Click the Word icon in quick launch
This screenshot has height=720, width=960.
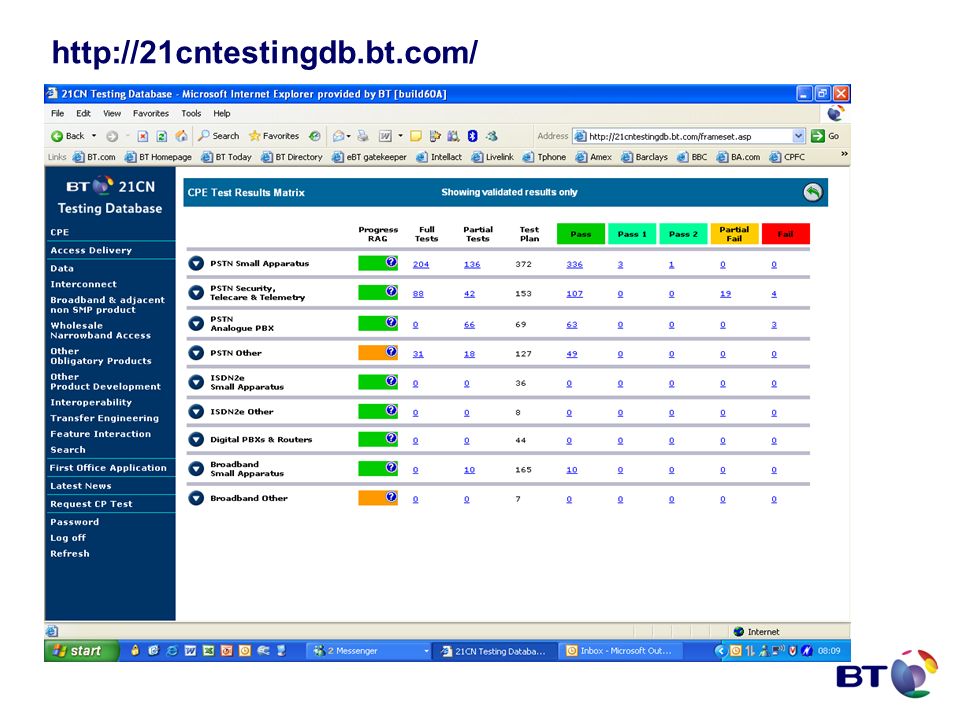(190, 651)
